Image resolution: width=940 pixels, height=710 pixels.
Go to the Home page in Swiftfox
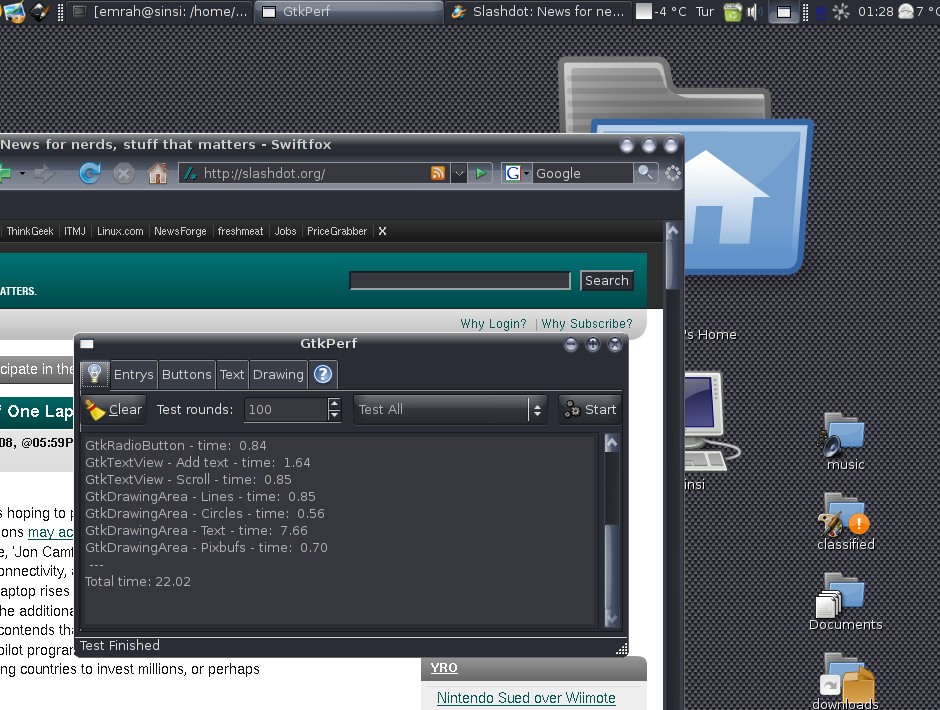158,174
